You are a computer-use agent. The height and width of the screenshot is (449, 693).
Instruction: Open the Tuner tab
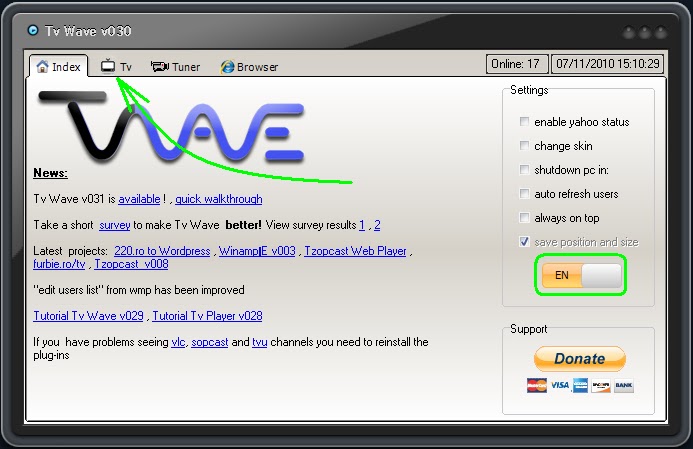coord(175,67)
